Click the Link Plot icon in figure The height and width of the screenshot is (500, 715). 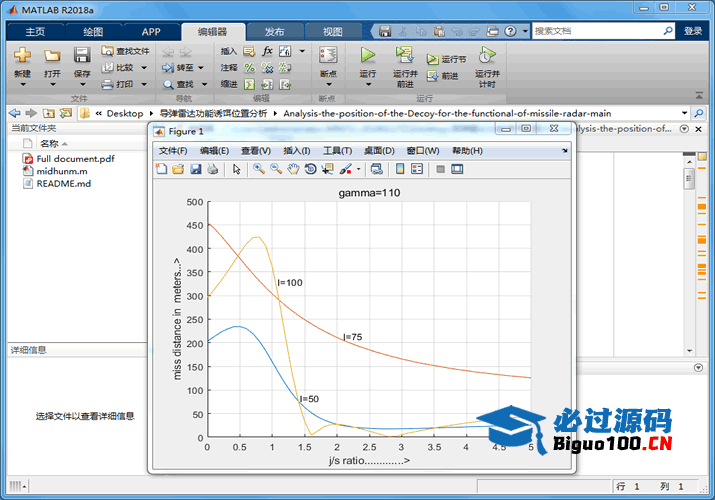point(377,169)
